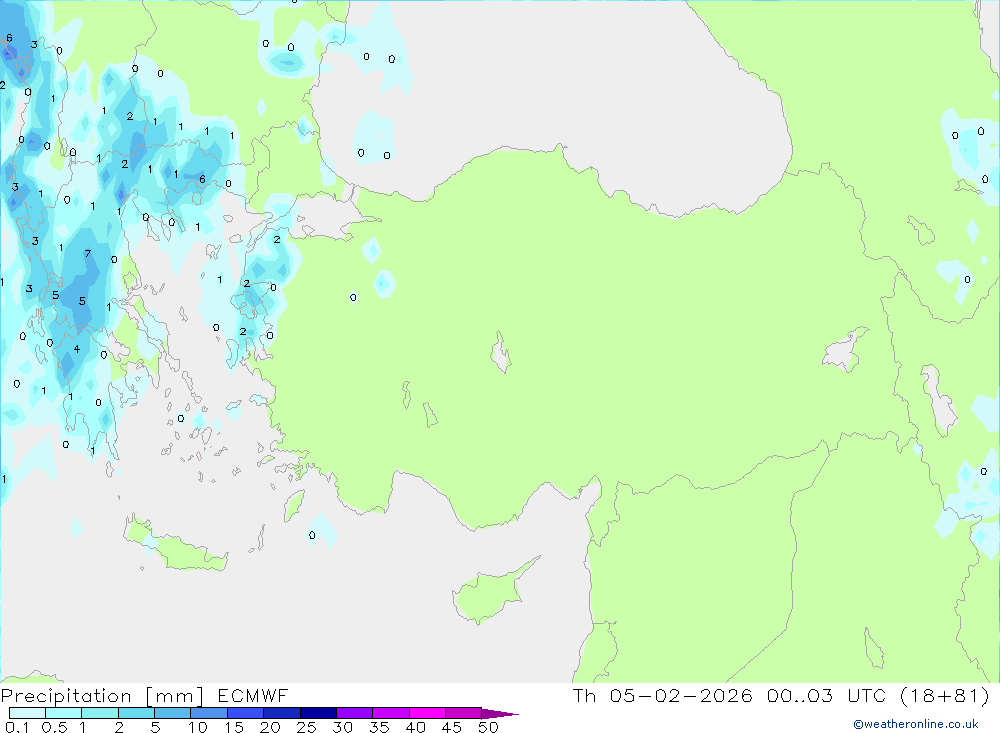Click the '30' legend scale label
This screenshot has width=1000, height=733.
(x=343, y=727)
